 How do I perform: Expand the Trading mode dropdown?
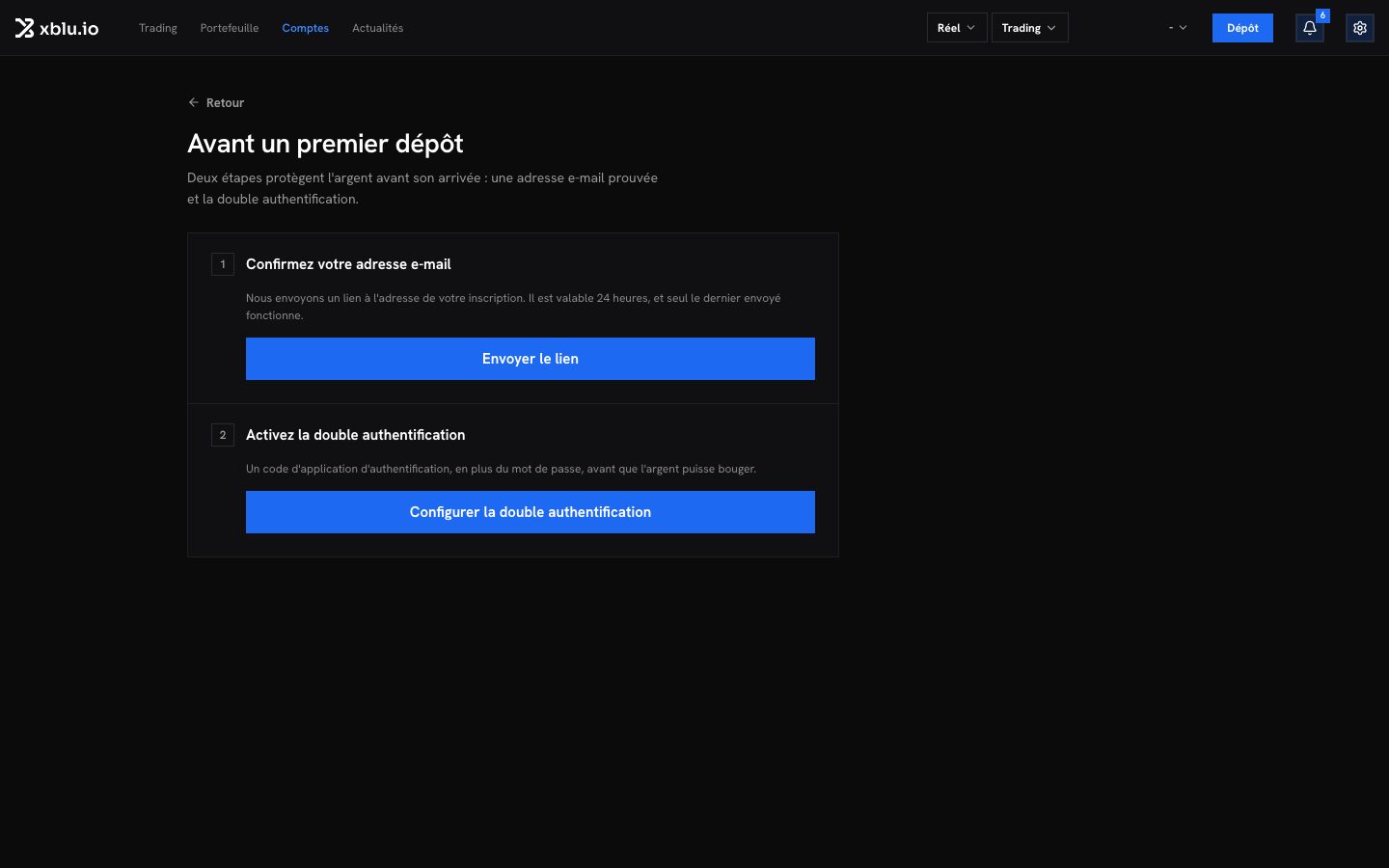pos(1029,28)
